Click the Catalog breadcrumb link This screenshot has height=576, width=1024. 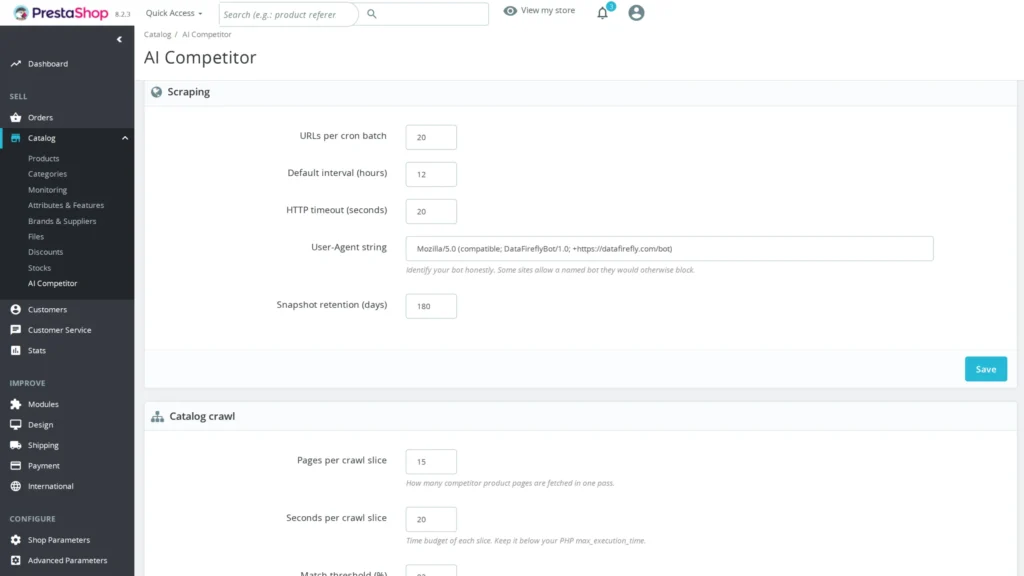[x=157, y=35]
